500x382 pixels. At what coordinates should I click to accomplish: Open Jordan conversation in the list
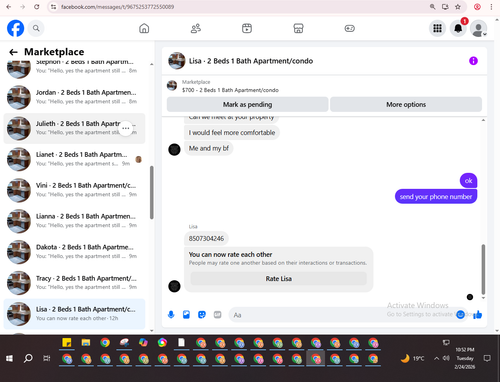pos(74,97)
